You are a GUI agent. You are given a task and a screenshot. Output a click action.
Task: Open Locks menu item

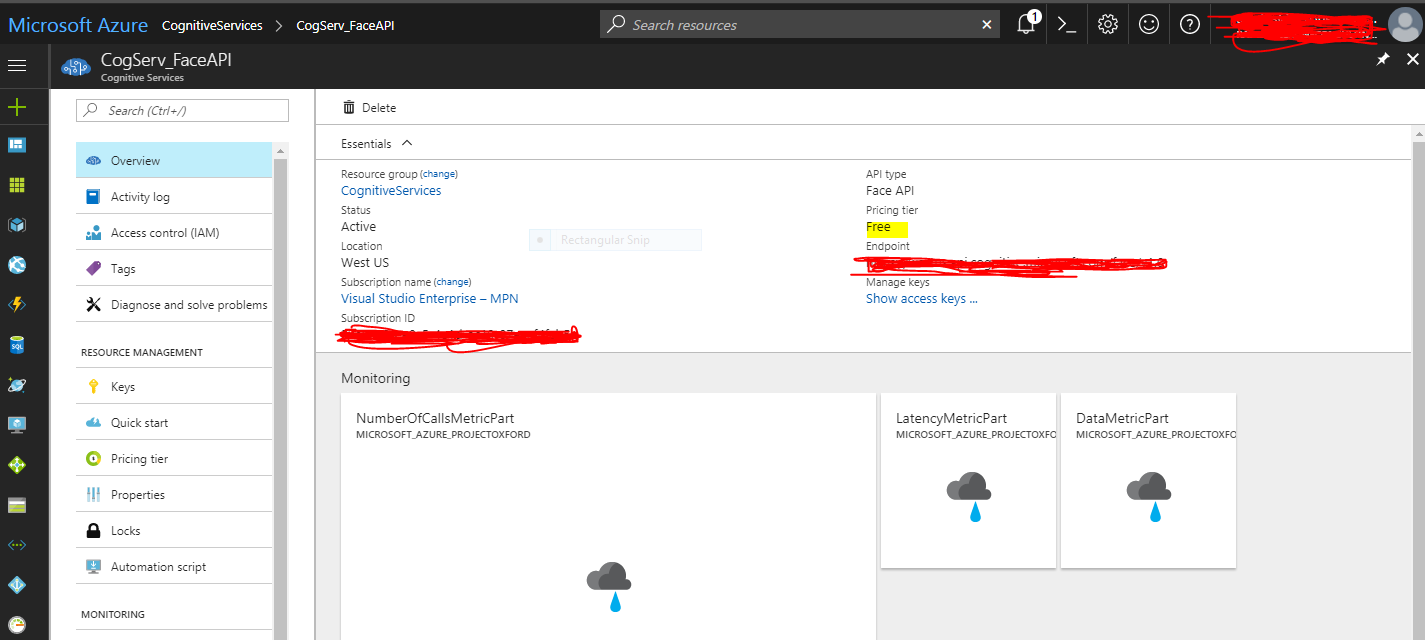point(174,530)
